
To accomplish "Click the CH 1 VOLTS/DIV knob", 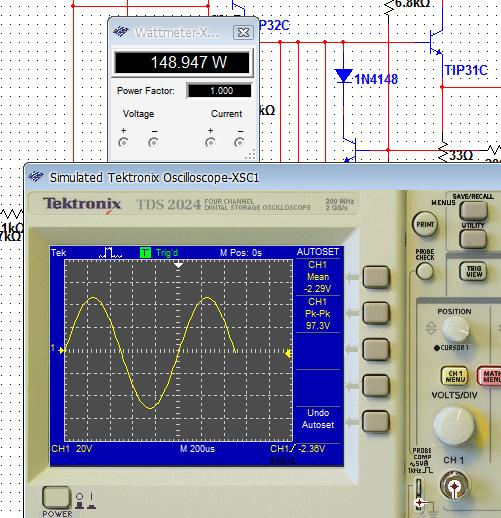I will [x=454, y=425].
